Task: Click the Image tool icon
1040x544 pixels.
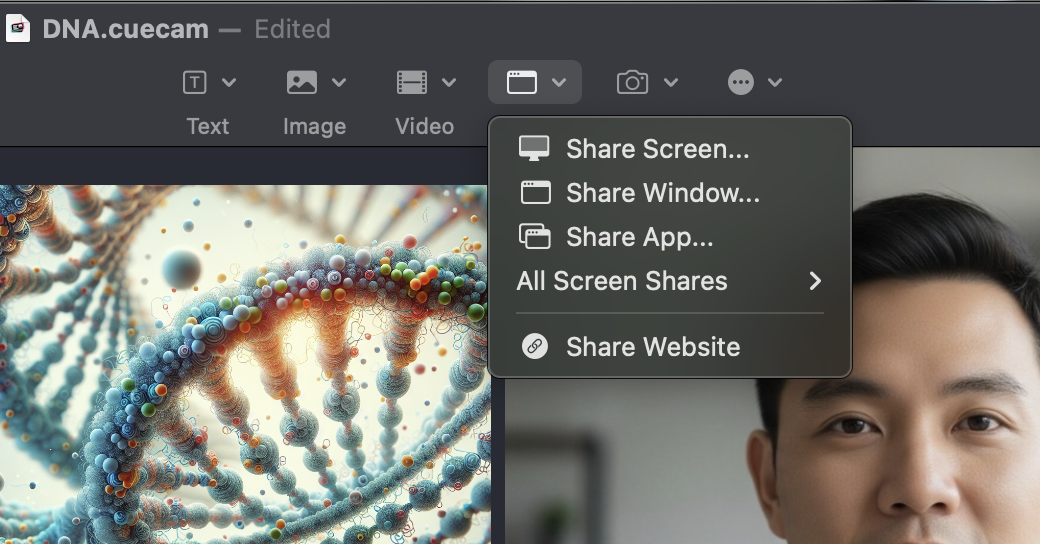Action: point(302,82)
